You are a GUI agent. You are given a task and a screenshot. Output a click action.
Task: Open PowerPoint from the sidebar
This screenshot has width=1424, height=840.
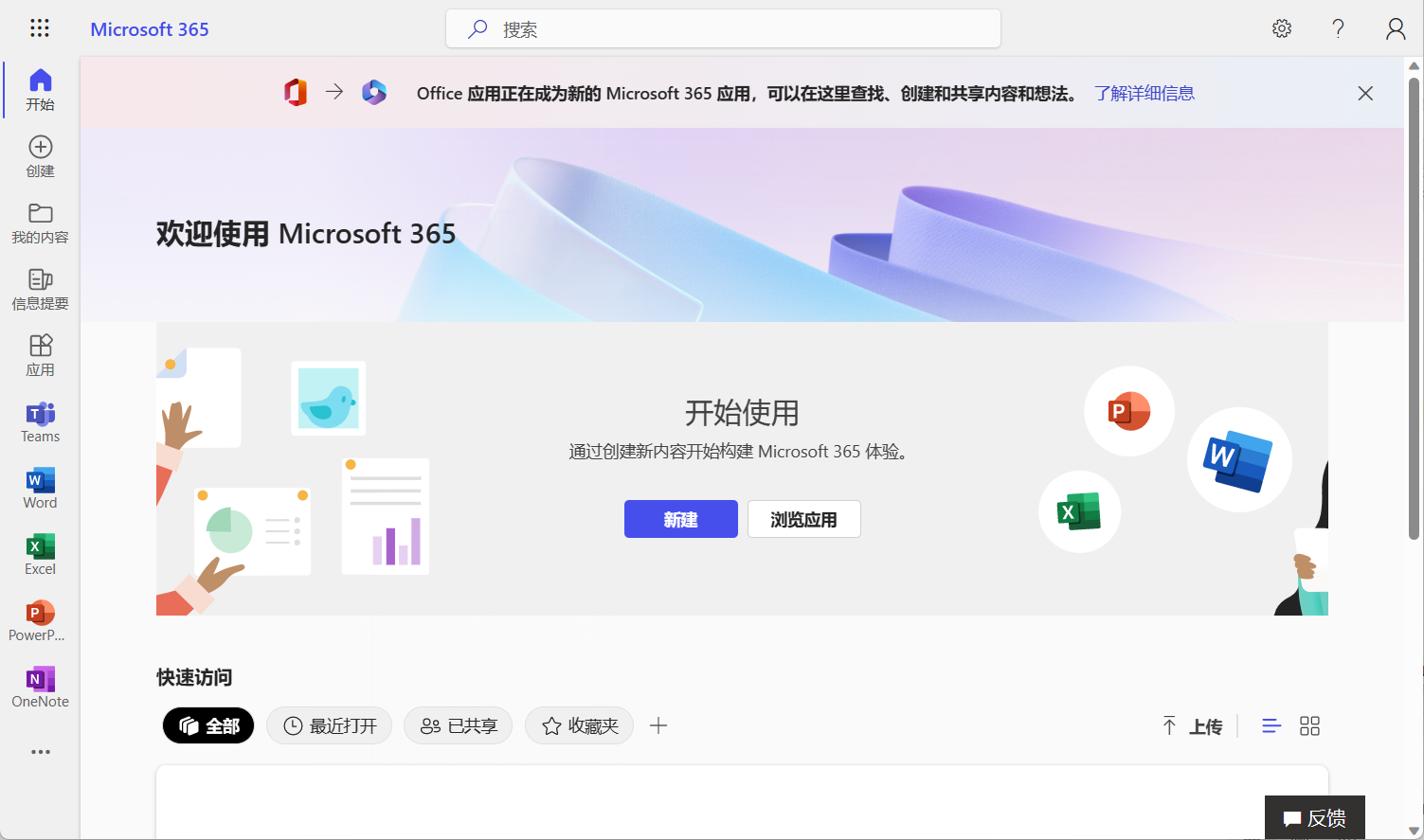(x=40, y=621)
